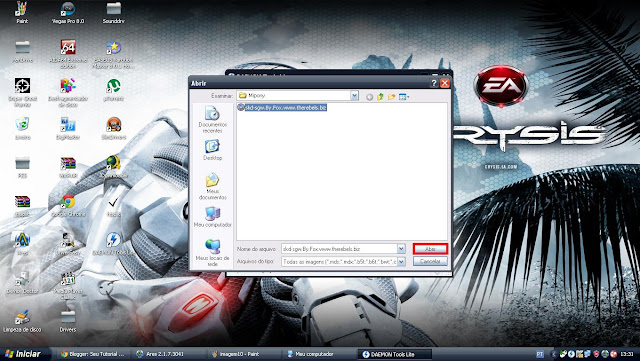The width and height of the screenshot is (640, 361).
Task: Select the Limpeza de disco desktop icon
Action: pos(22,321)
